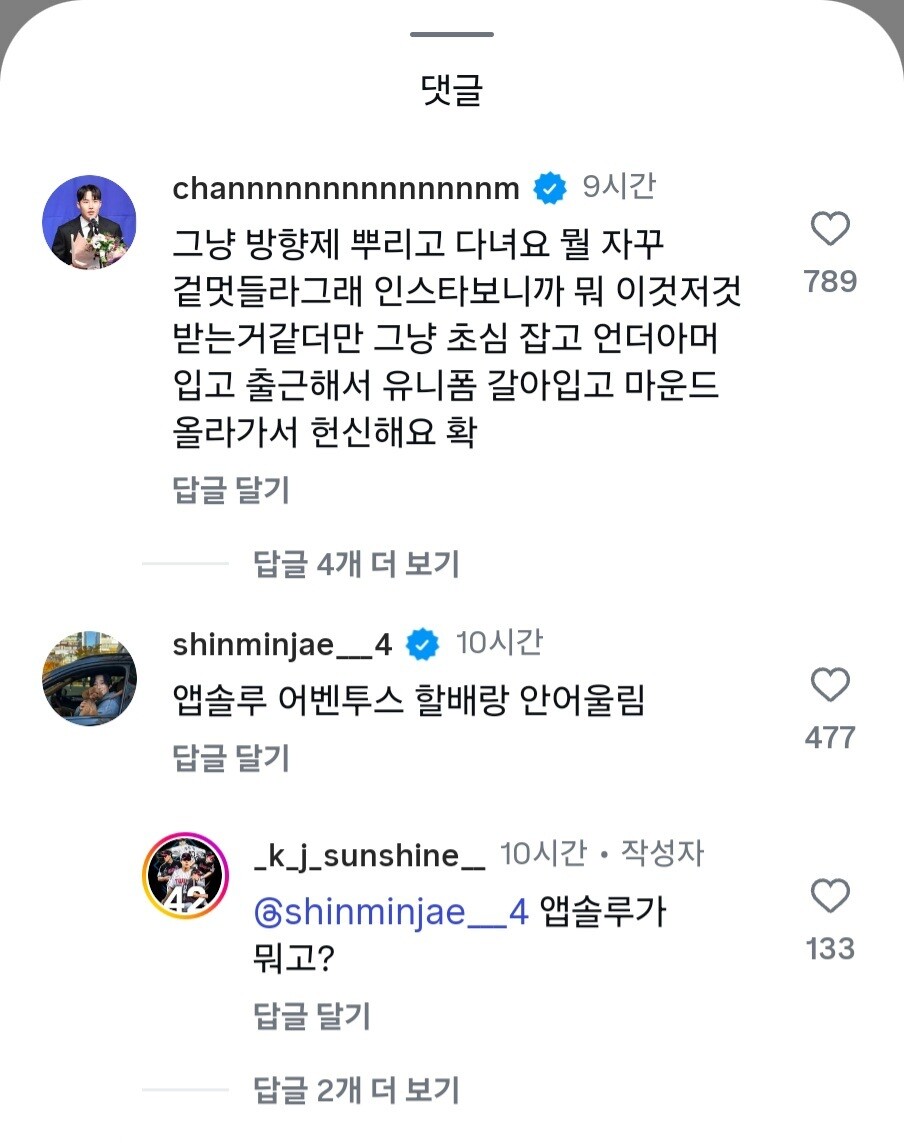
Task: View the 789 like count
Action: coord(830,282)
